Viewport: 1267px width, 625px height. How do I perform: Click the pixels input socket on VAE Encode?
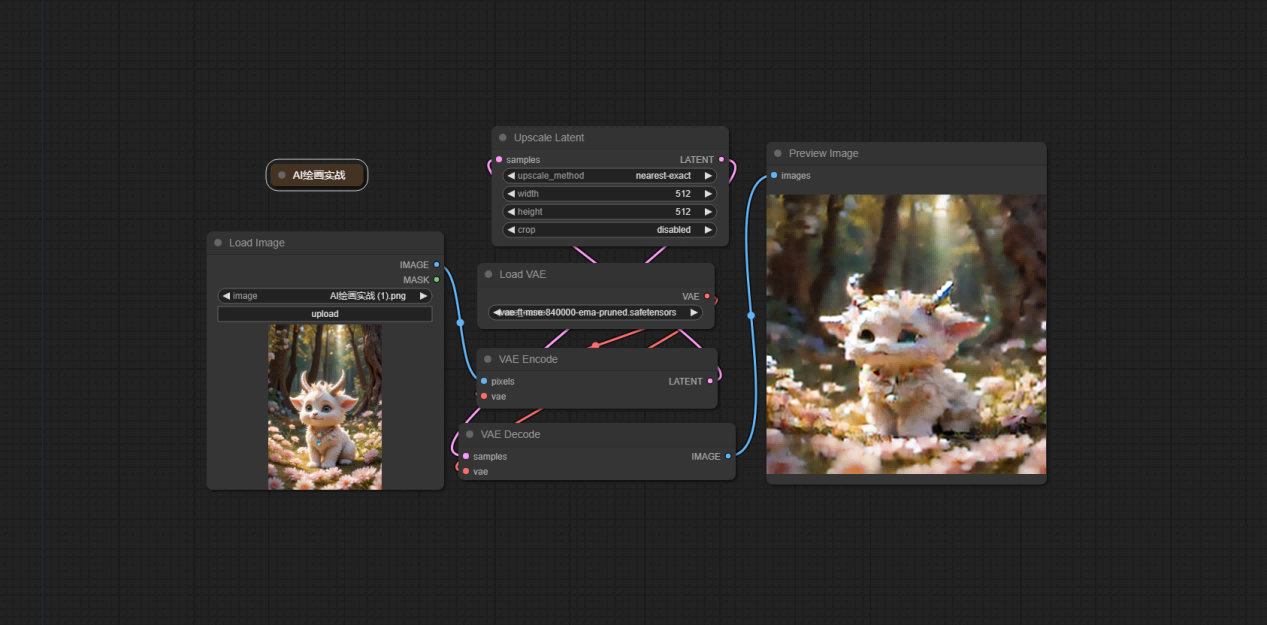(484, 381)
